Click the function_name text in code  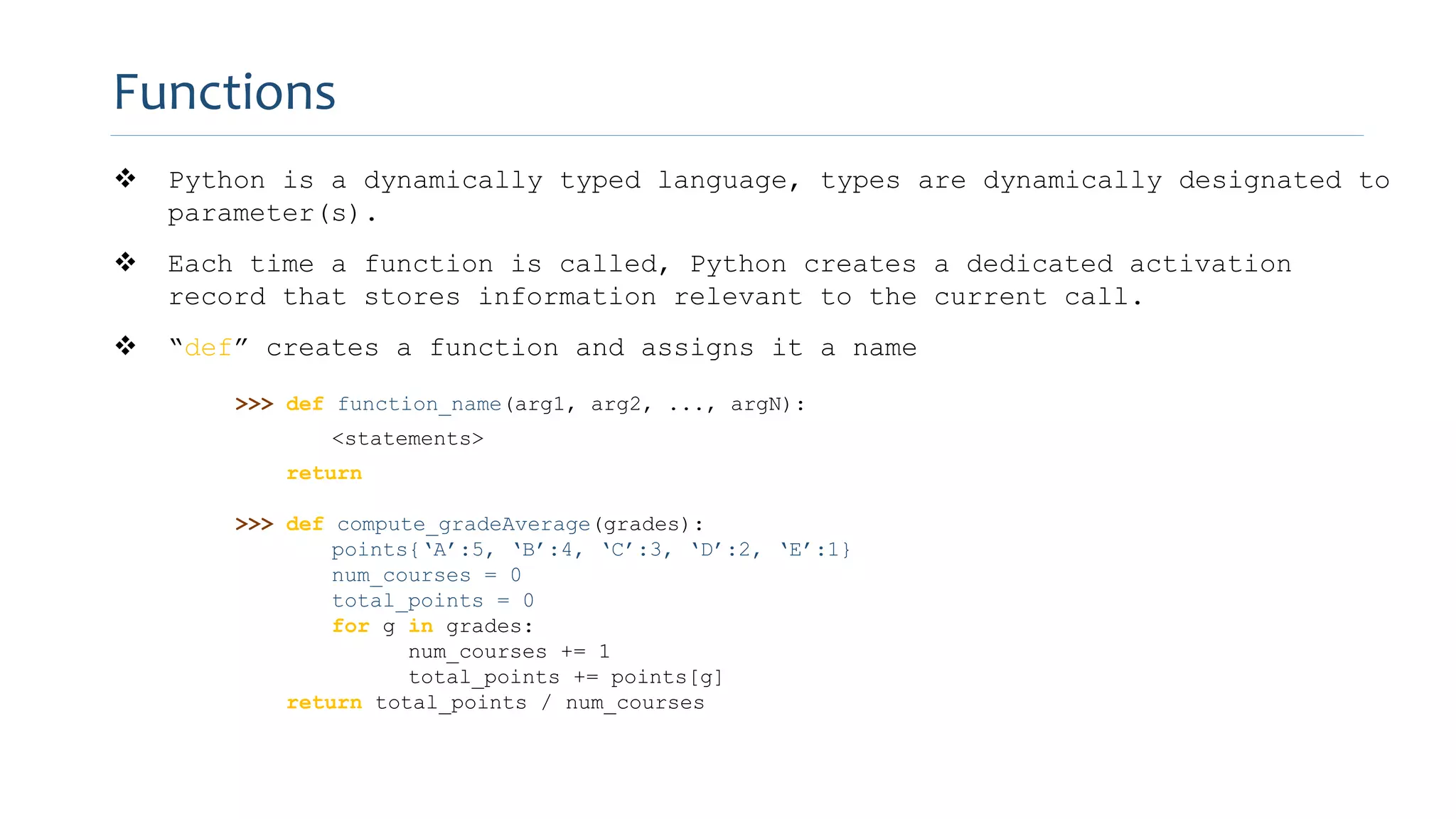coord(419,404)
